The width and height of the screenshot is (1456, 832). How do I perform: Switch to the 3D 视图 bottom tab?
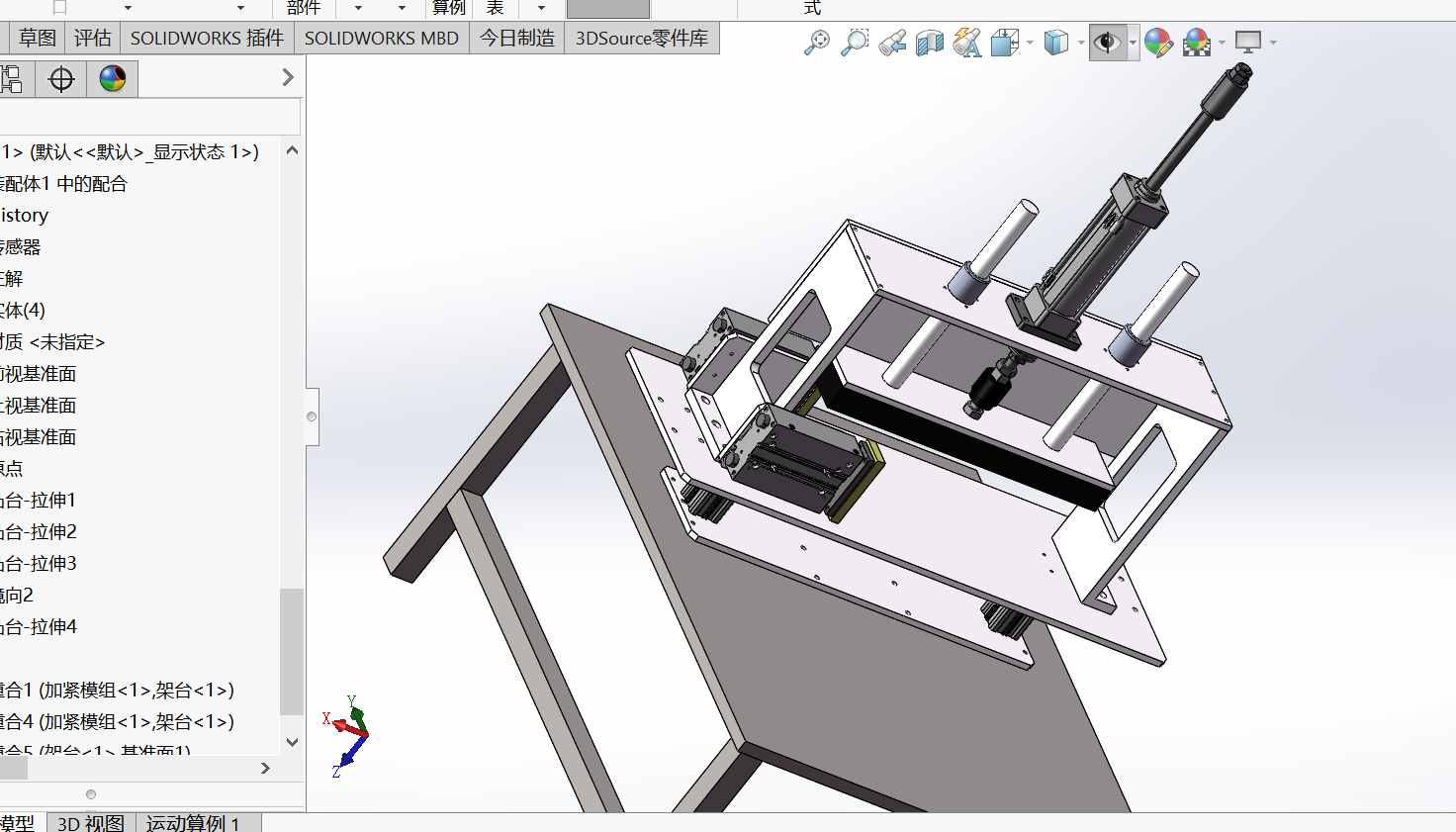pos(91,823)
